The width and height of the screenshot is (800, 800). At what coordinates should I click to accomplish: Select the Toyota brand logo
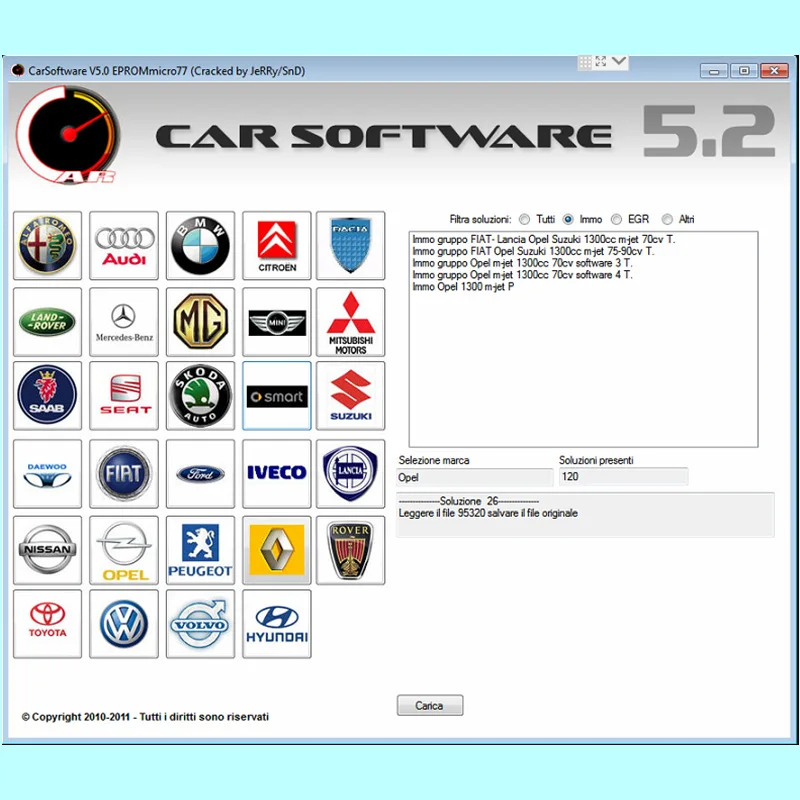point(47,624)
